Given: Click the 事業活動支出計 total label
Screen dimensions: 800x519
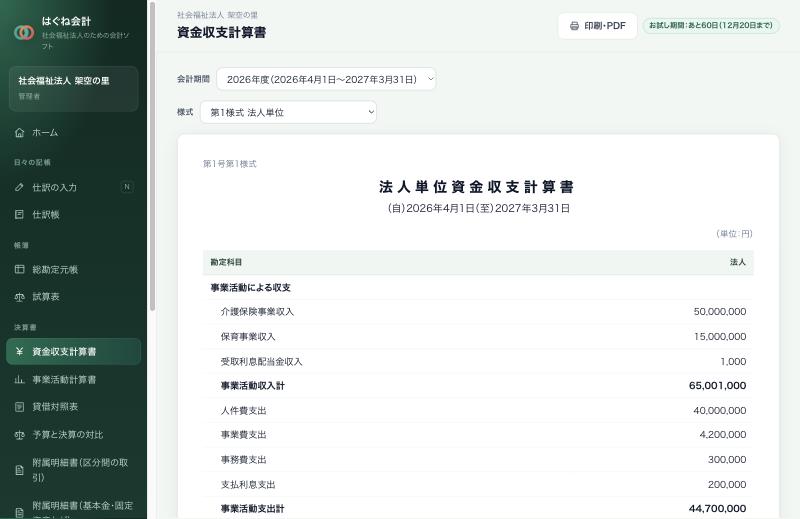Looking at the screenshot, I should pyautogui.click(x=253, y=509).
